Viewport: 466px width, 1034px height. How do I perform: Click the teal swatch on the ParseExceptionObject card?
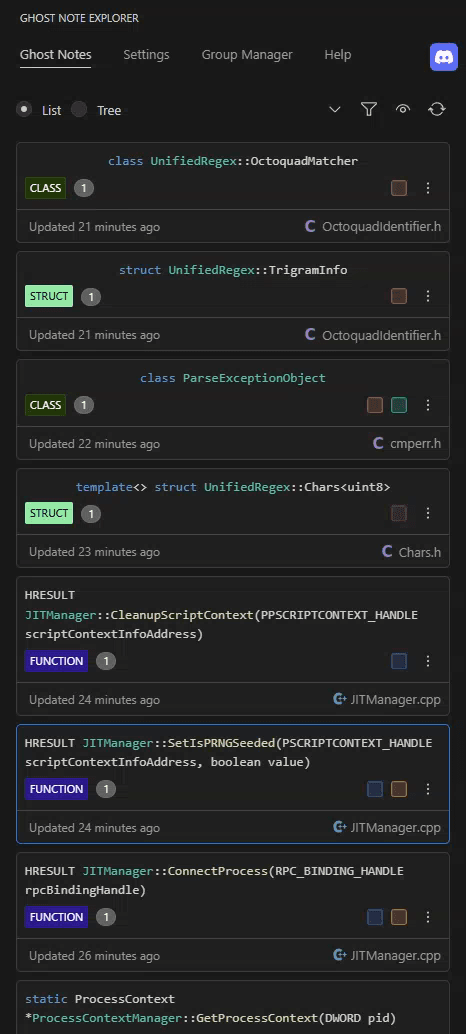(x=399, y=405)
